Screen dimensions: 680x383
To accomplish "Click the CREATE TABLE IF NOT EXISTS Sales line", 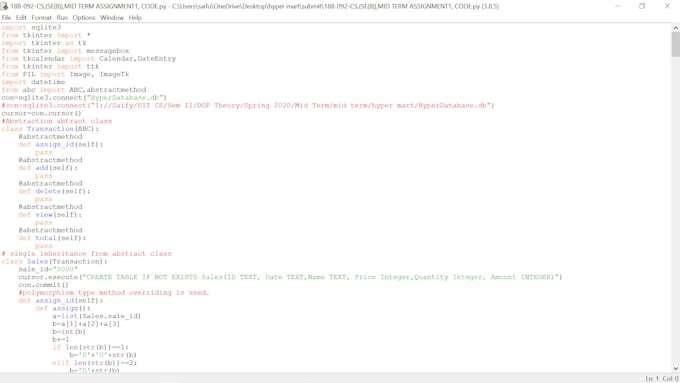I will [290, 277].
